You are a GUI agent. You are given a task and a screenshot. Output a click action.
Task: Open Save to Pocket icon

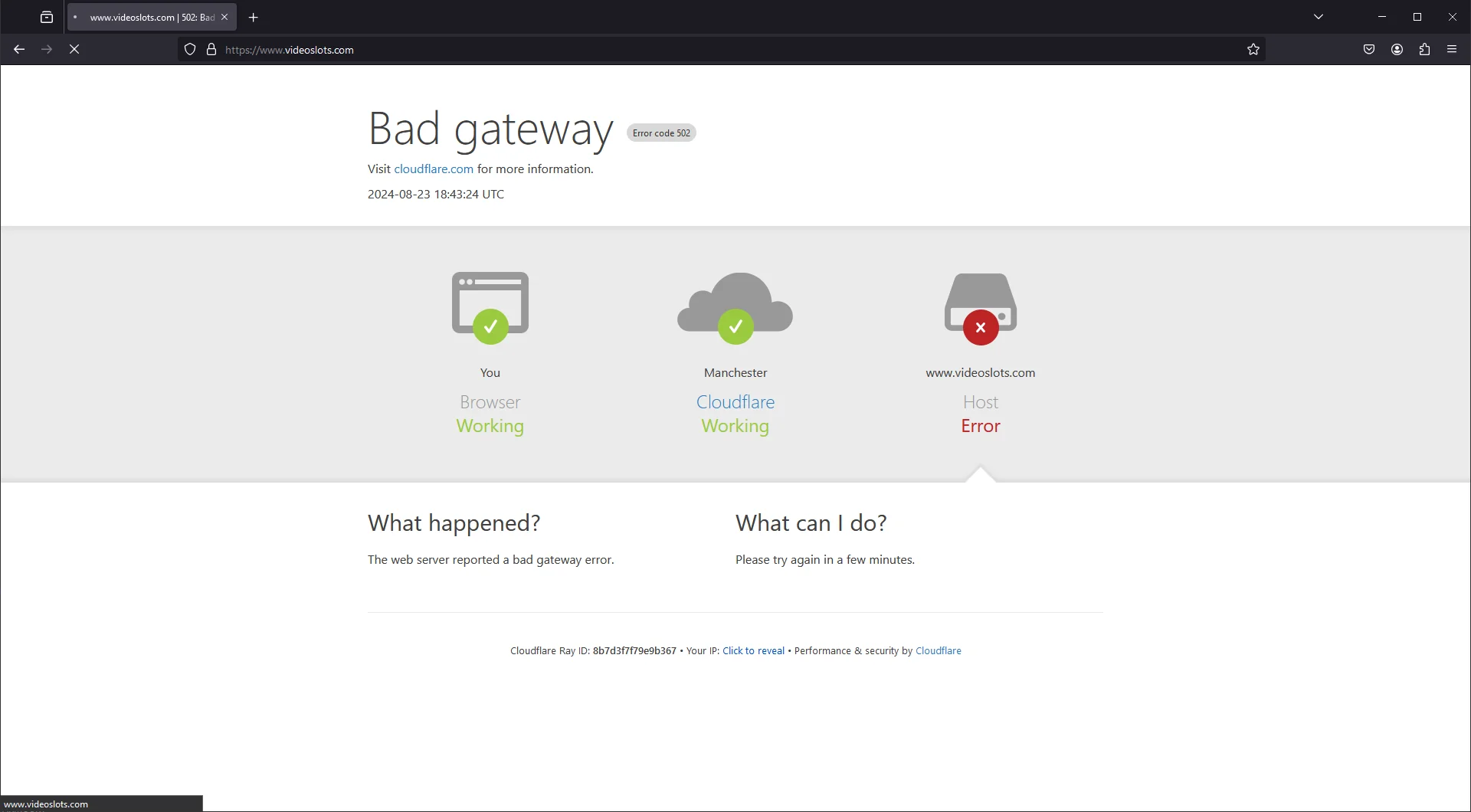coord(1369,50)
